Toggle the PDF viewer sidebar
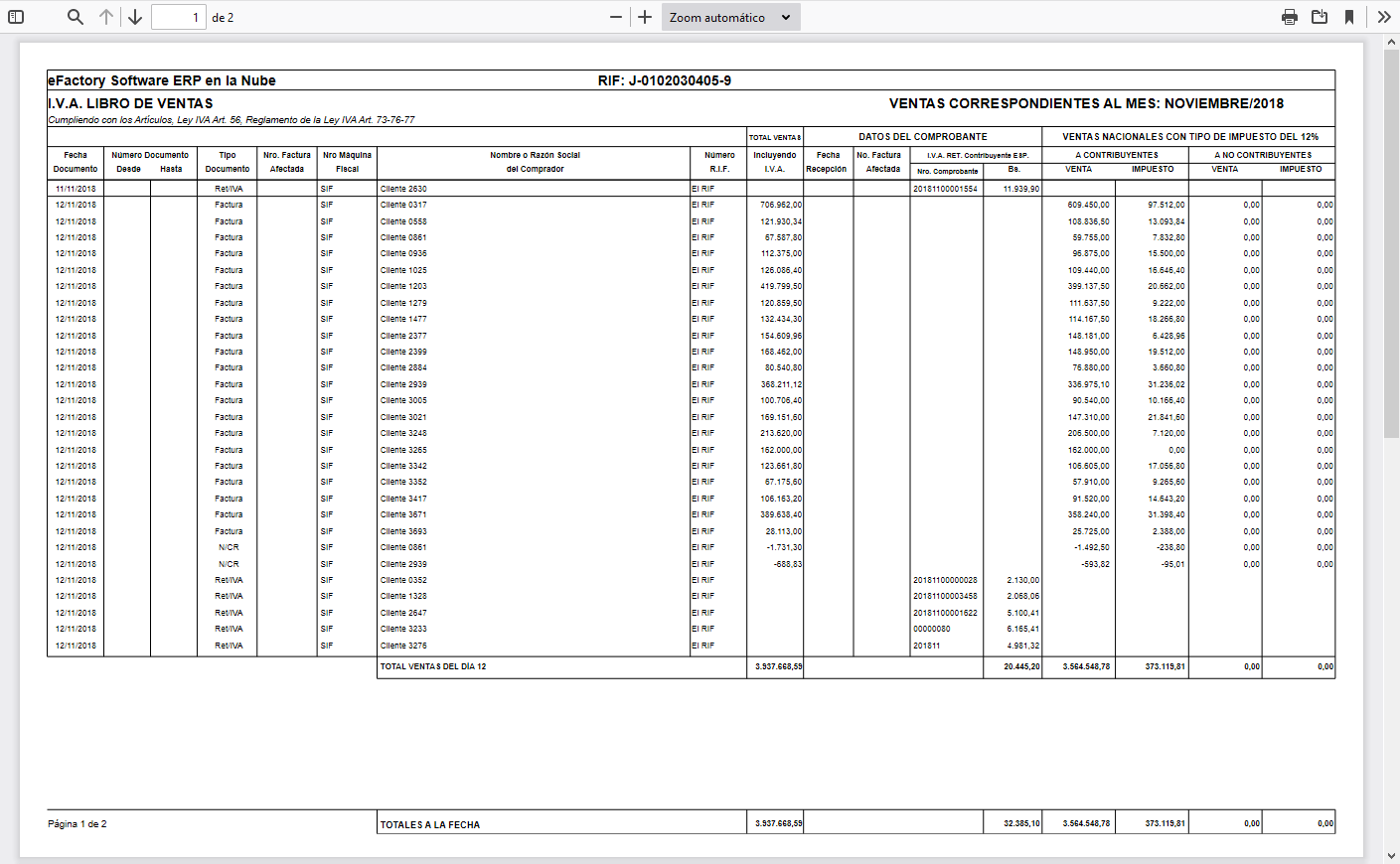The width and height of the screenshot is (1400, 864). (x=16, y=17)
